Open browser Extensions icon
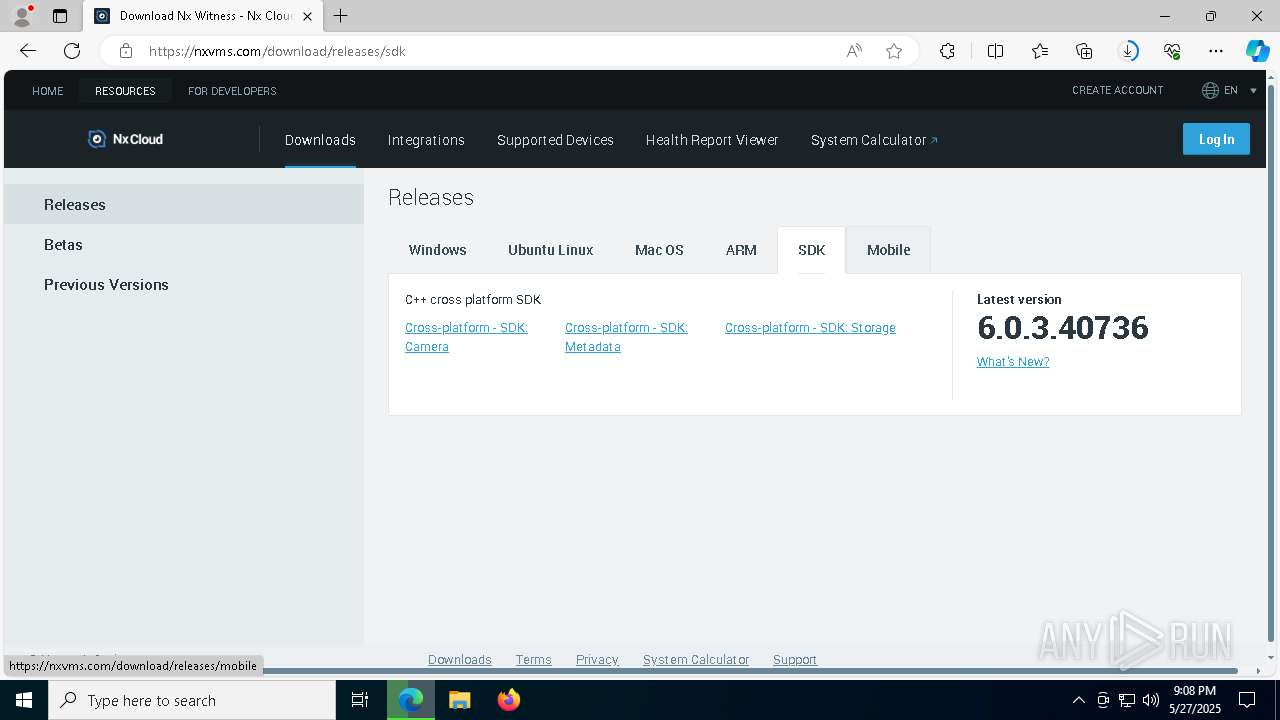The height and width of the screenshot is (720, 1280). [x=947, y=51]
